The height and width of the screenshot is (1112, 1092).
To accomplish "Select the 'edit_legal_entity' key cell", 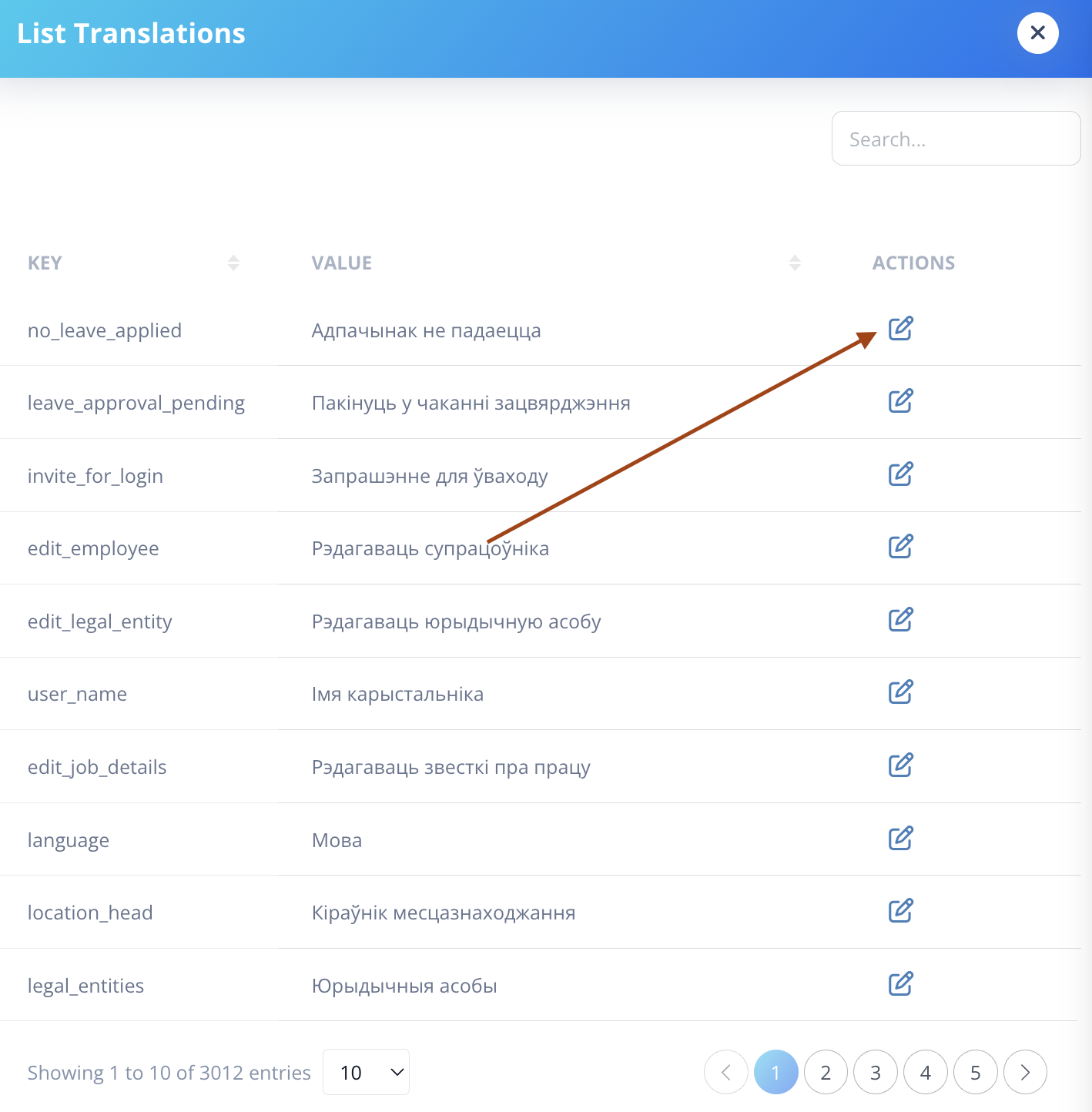I will click(100, 621).
